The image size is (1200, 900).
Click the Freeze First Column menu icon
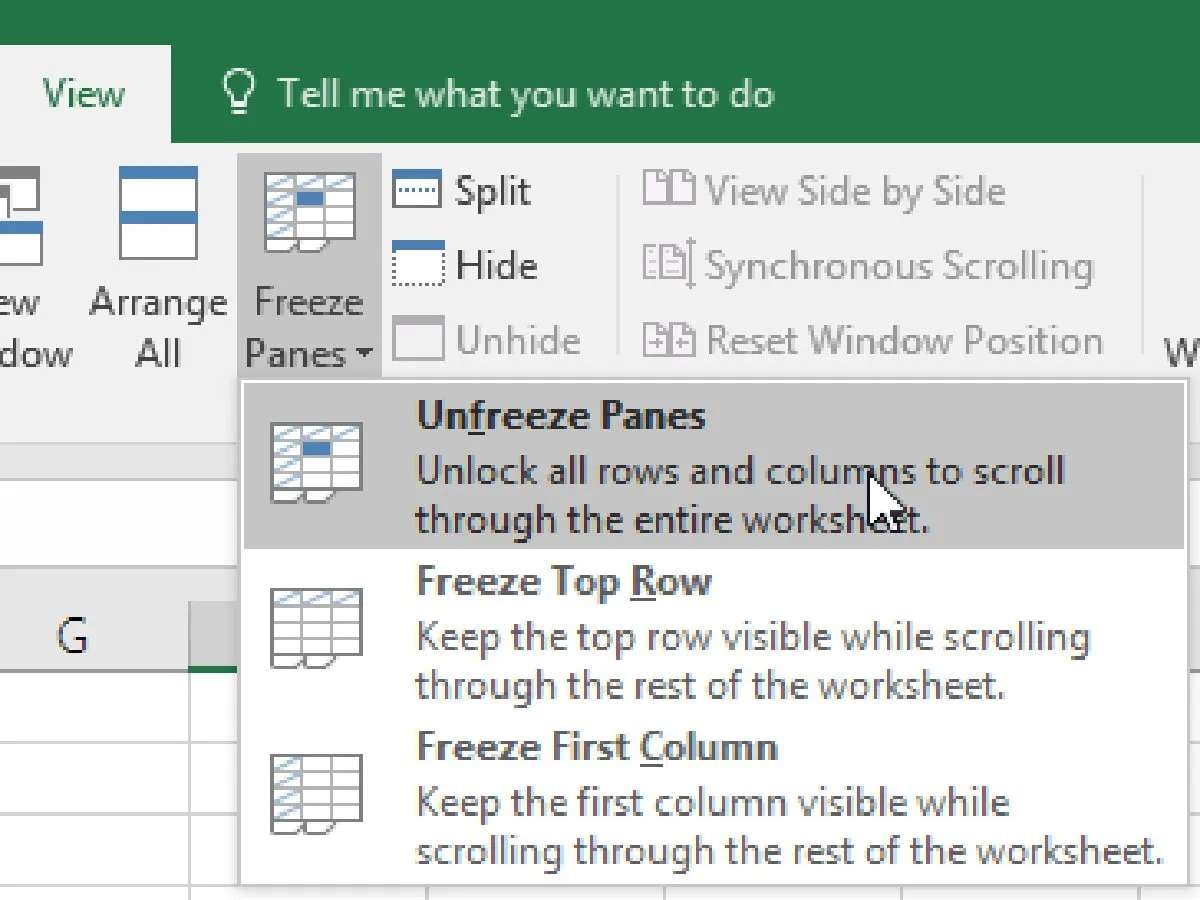[316, 795]
